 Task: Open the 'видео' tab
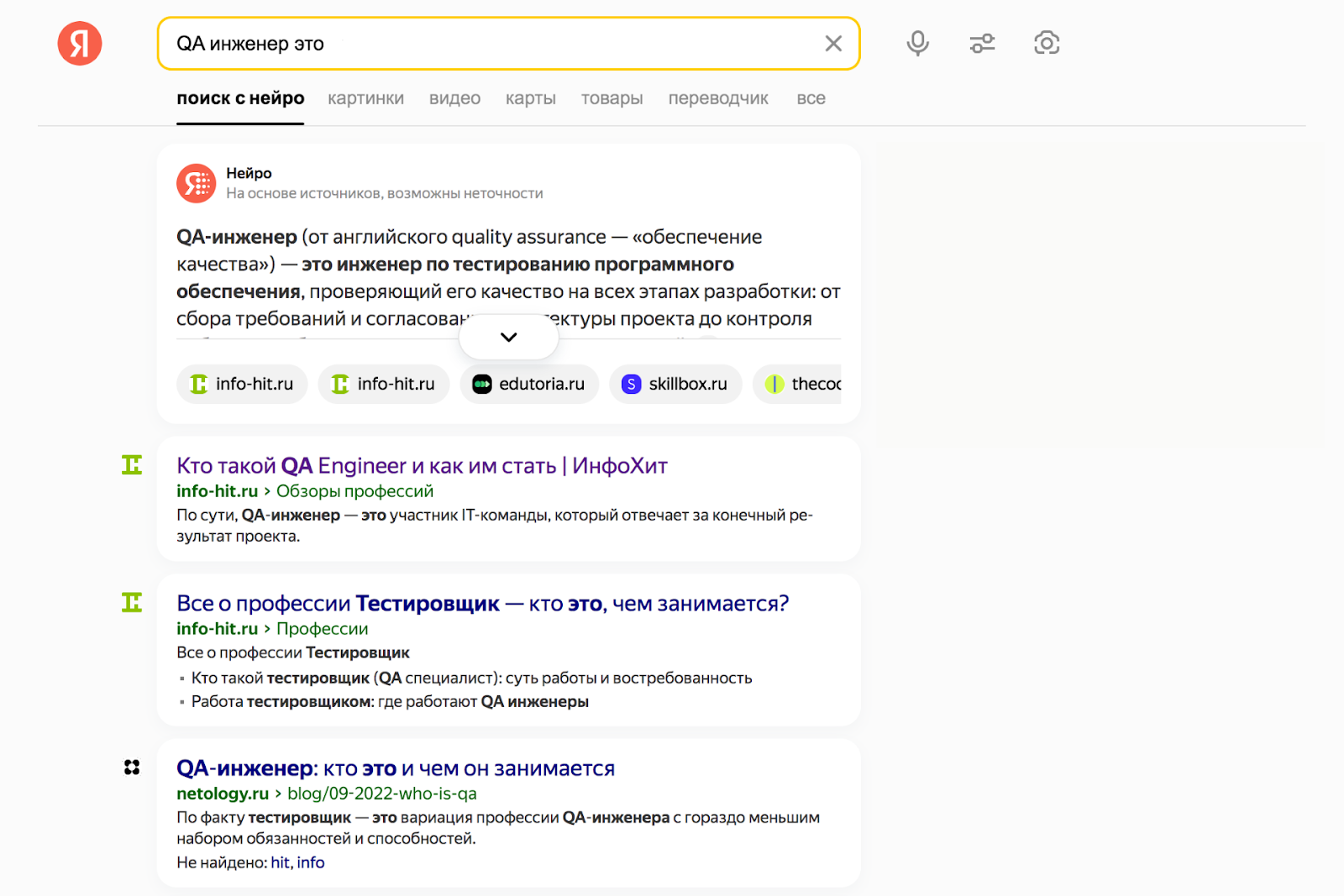[454, 98]
